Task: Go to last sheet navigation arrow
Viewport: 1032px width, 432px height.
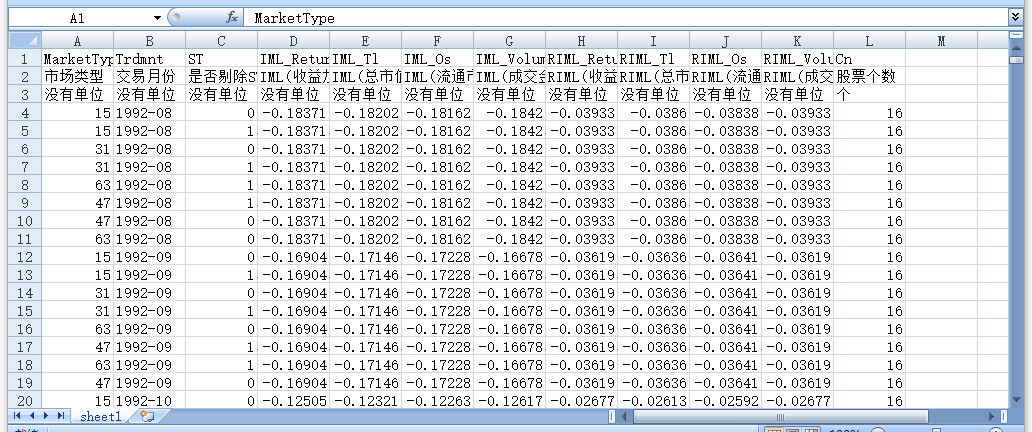Action: point(61,416)
